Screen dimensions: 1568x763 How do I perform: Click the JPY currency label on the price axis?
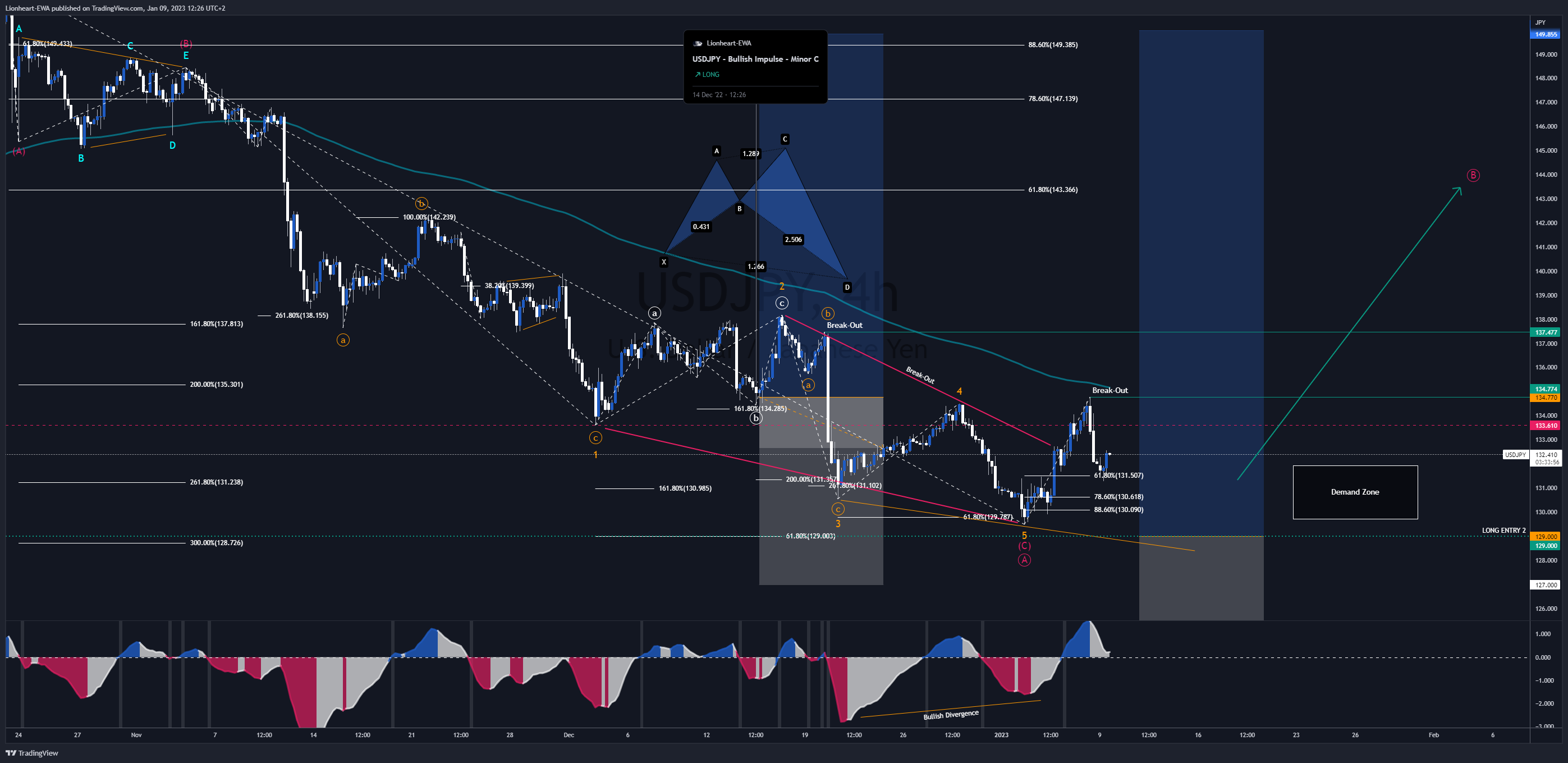[x=1540, y=22]
